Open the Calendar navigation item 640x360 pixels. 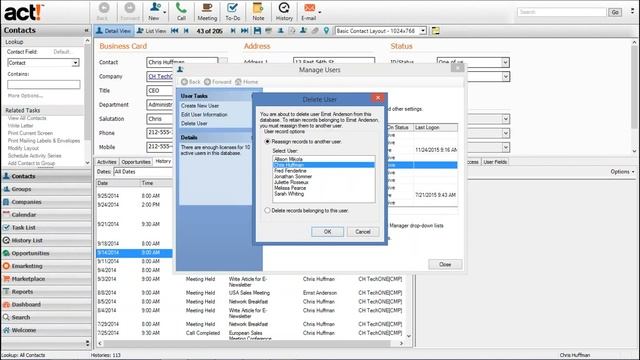(x=46, y=215)
